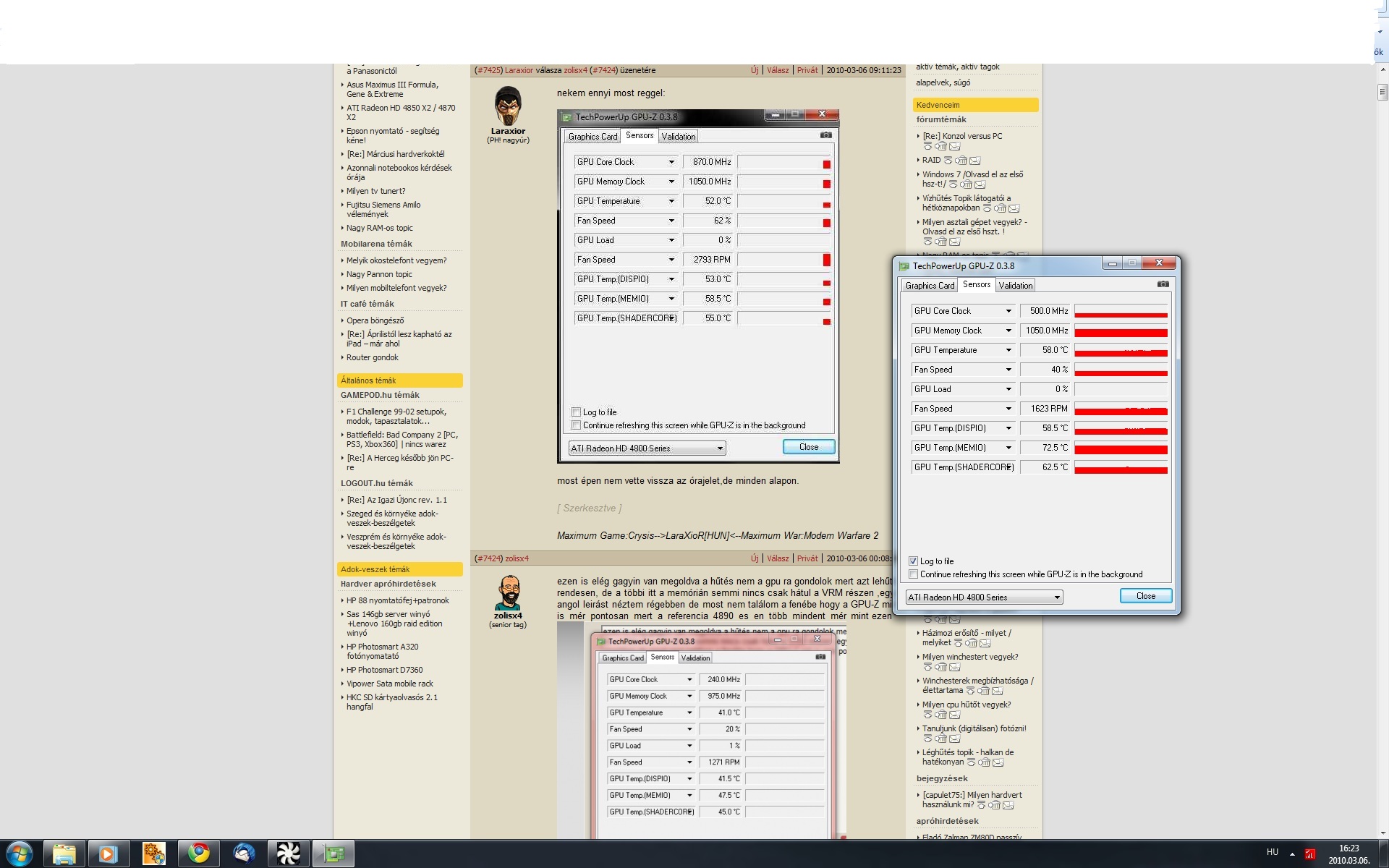Image resolution: width=1389 pixels, height=868 pixels.
Task: Click the HU language indicator in the taskbar
Action: click(x=1273, y=852)
